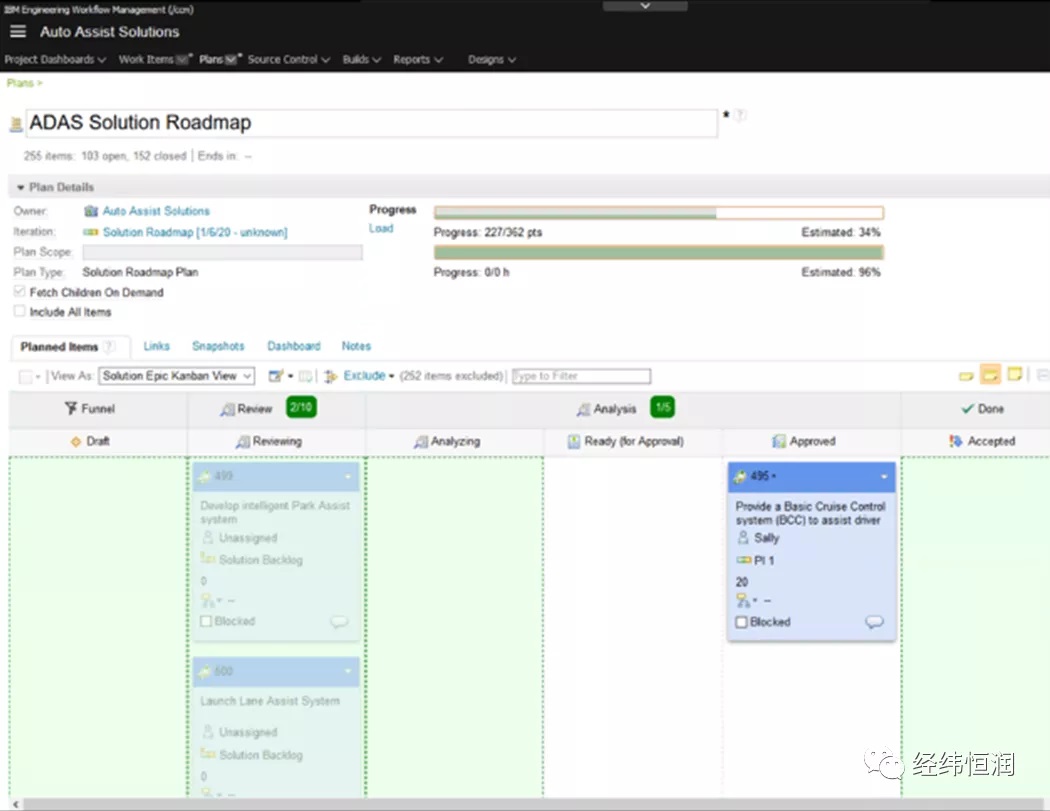Click the points progress bar 227/362 pts
Viewport: 1050px width, 811px height.
pyautogui.click(x=659, y=213)
